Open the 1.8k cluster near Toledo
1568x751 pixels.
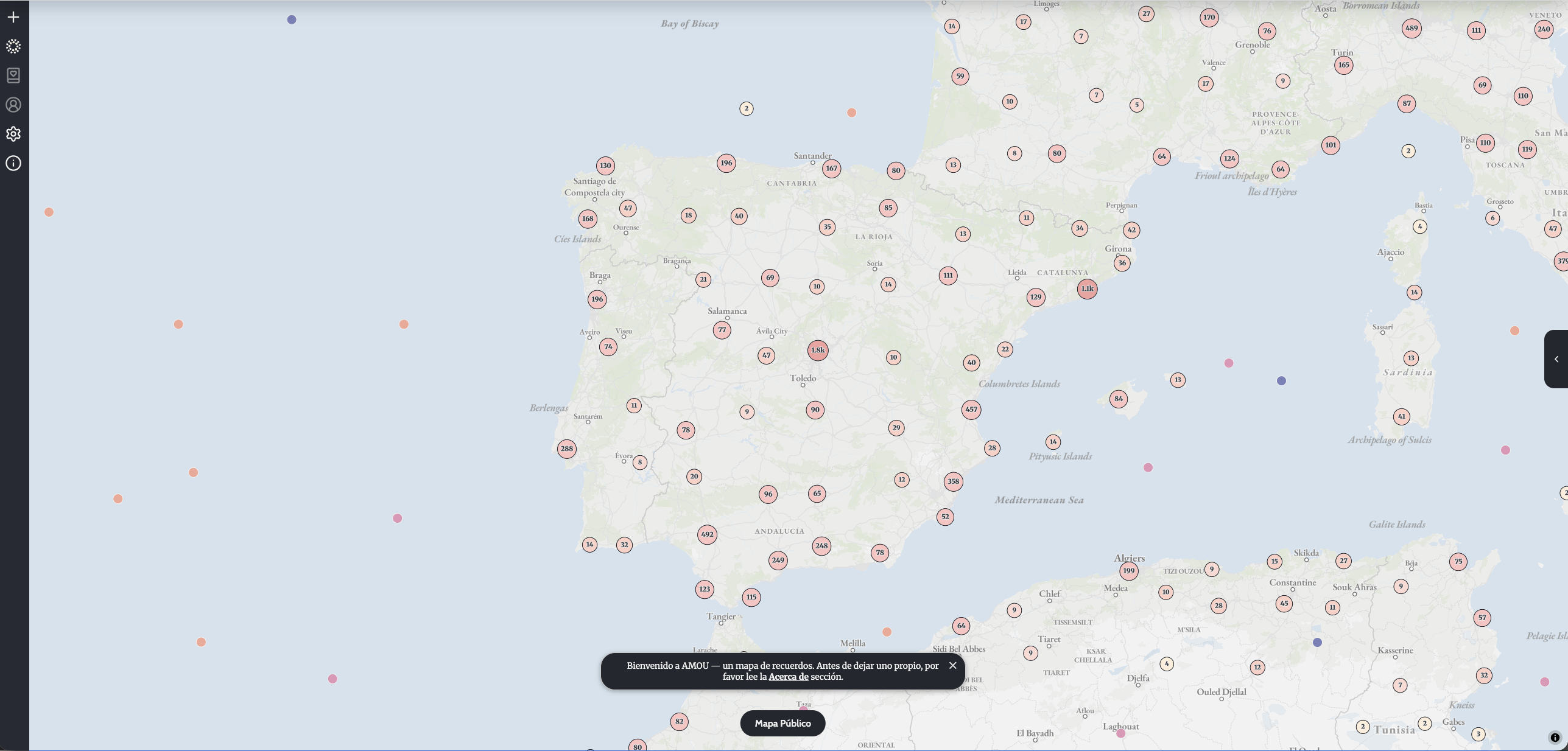[x=818, y=350]
